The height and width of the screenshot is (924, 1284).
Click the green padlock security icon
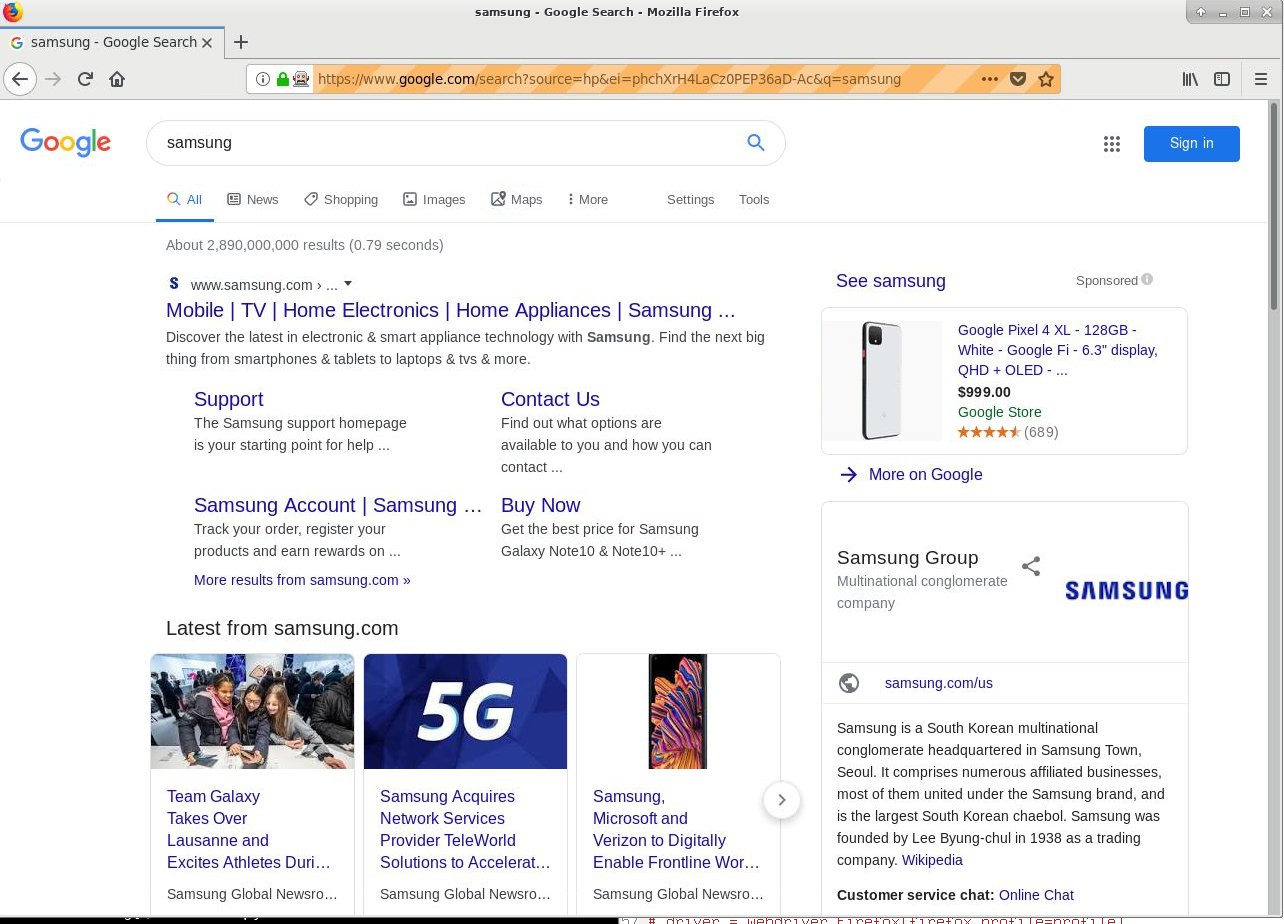coord(282,79)
